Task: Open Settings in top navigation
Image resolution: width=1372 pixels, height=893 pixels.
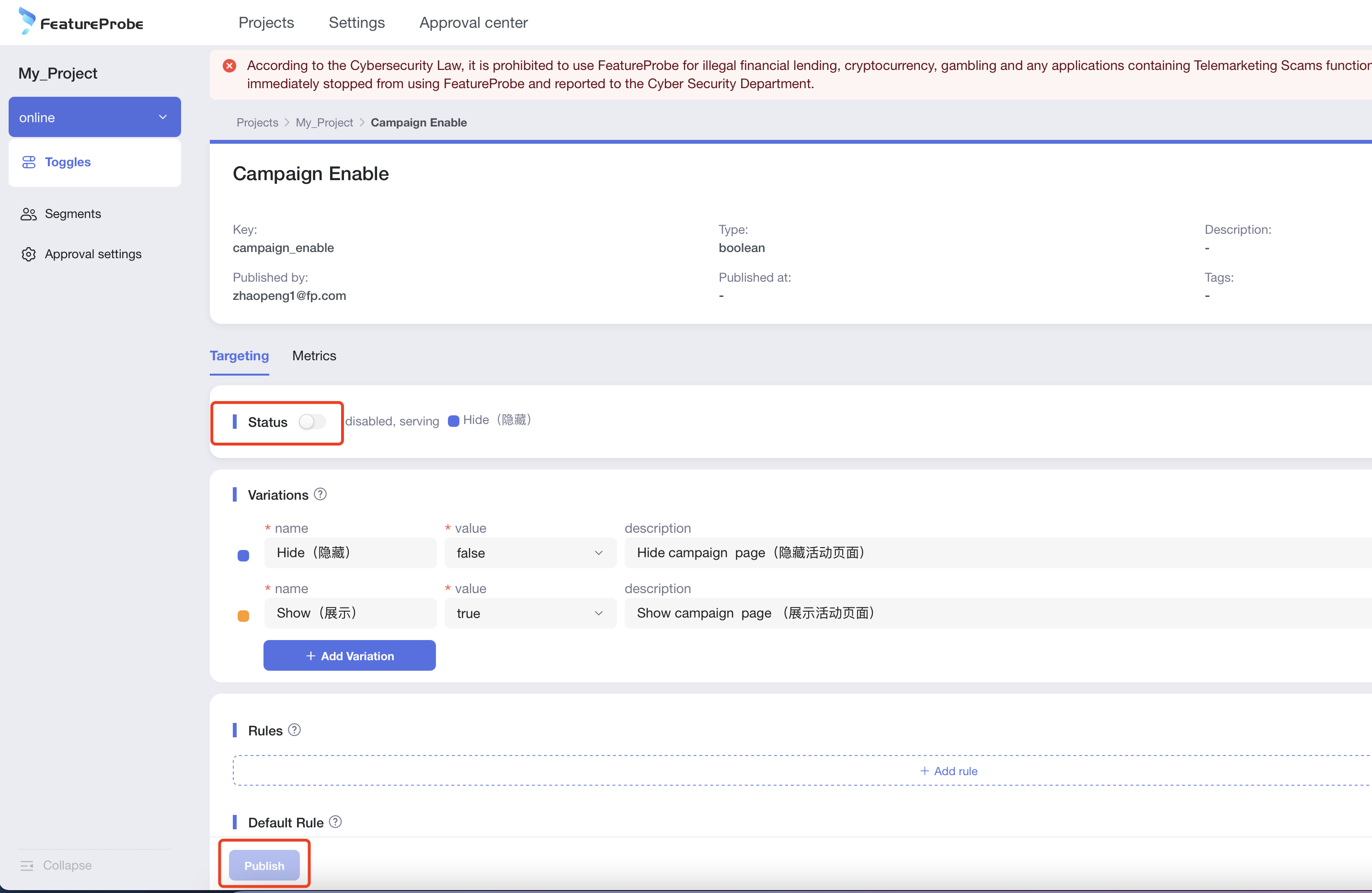Action: tap(356, 23)
